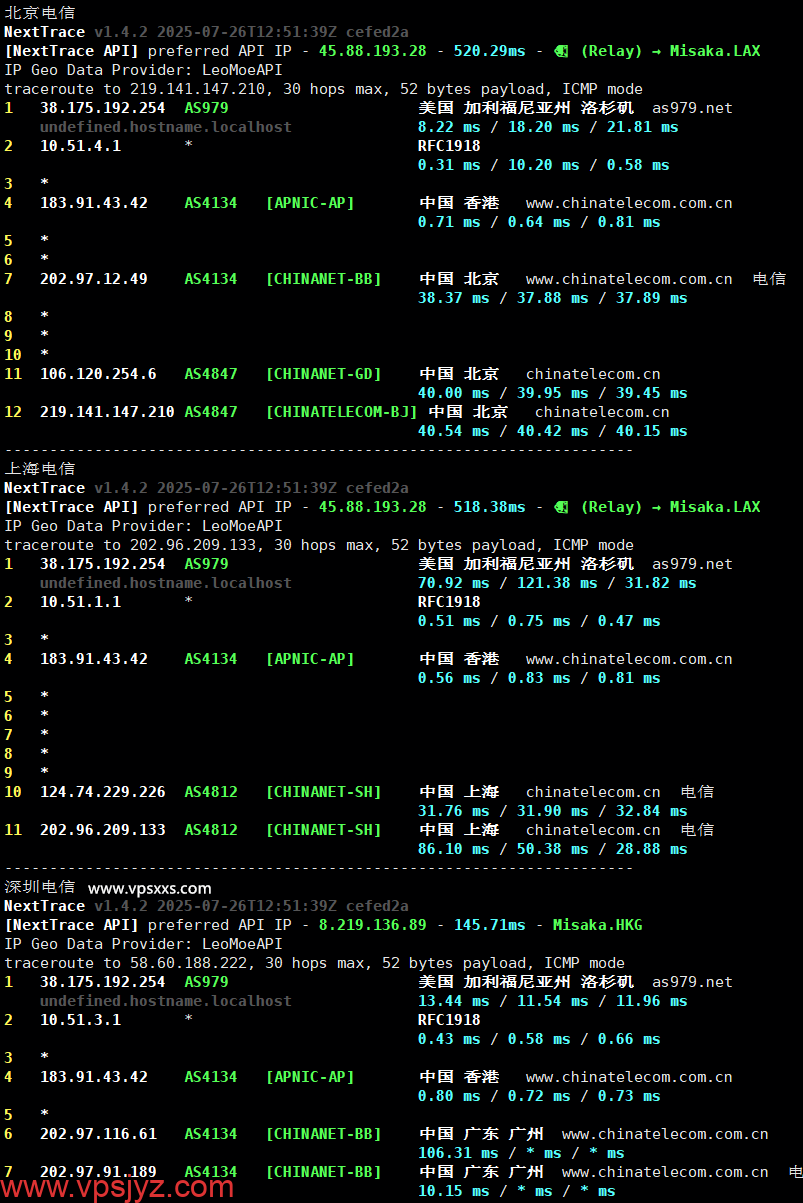Click the 上海电信 section heading
The width and height of the screenshot is (803, 1203).
coord(39,469)
